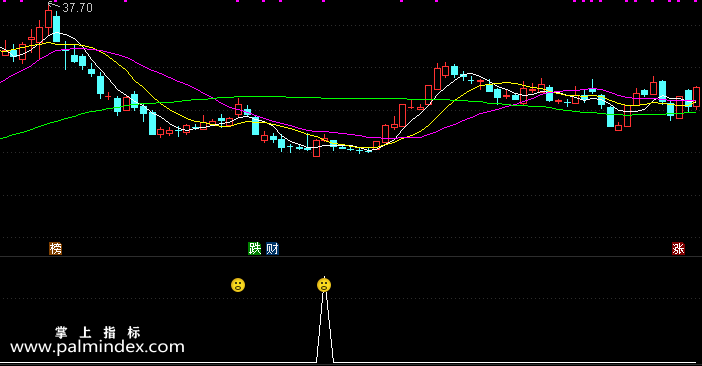Click the green 跌 event marker icon
This screenshot has height=366, width=702.
tap(254, 248)
